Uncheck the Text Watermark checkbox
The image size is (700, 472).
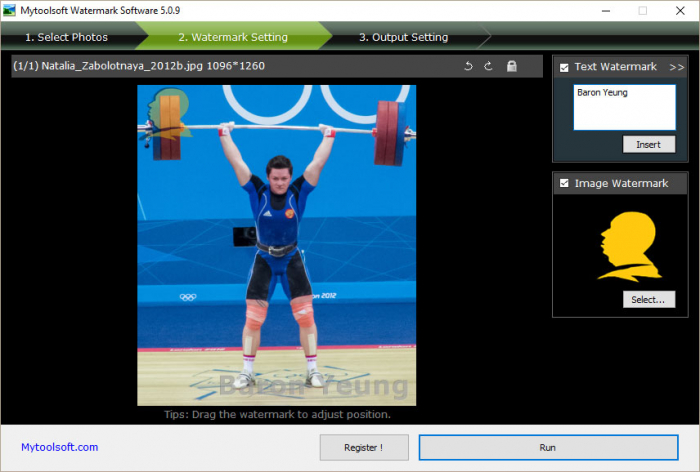[564, 67]
